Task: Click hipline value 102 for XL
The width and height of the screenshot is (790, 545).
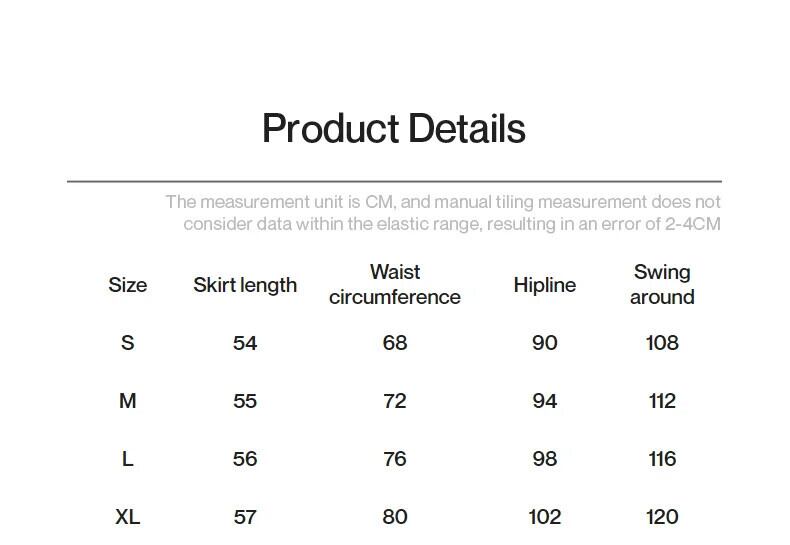Action: point(544,517)
